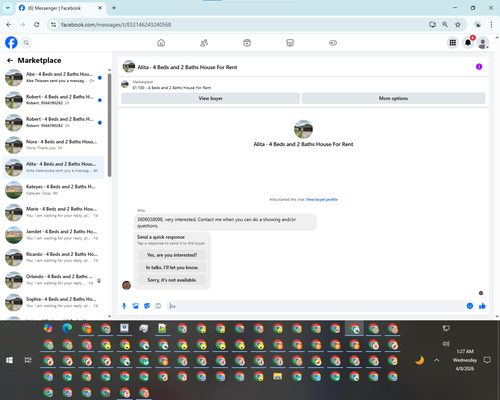The width and height of the screenshot is (500, 400).
Task: Open the notifications bell
Action: [468, 43]
